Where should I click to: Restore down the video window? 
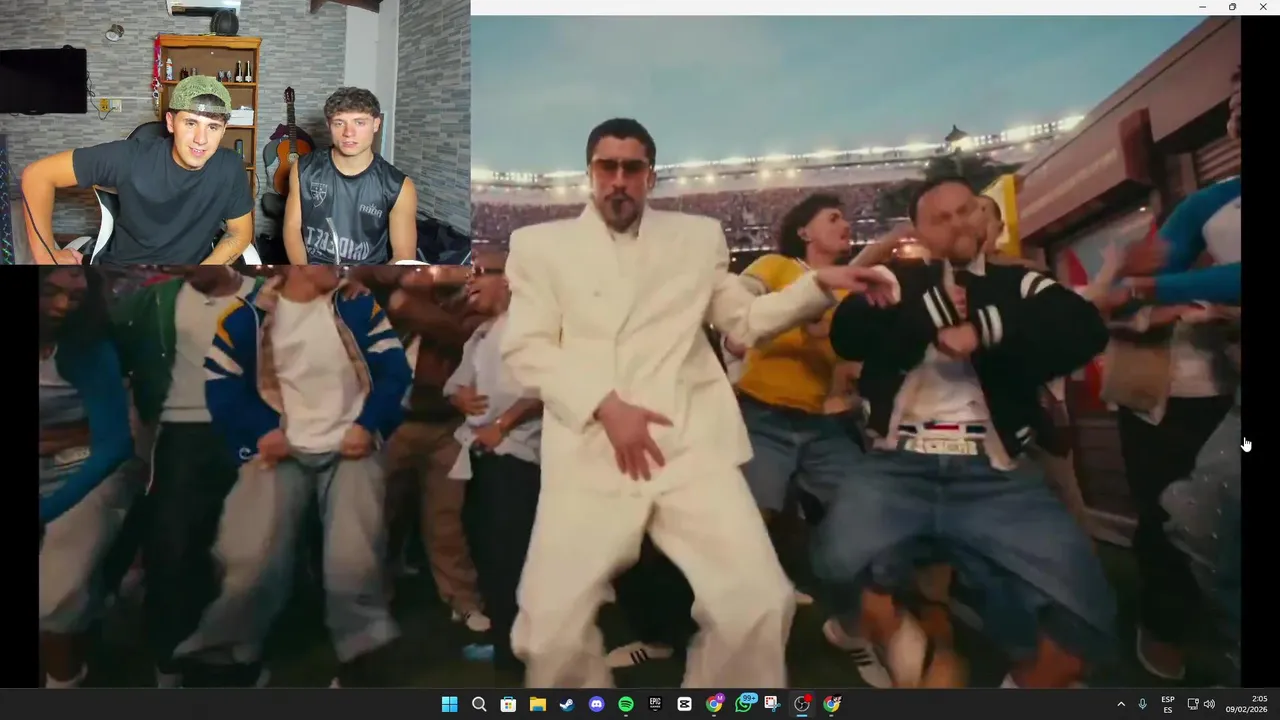pos(1232,7)
